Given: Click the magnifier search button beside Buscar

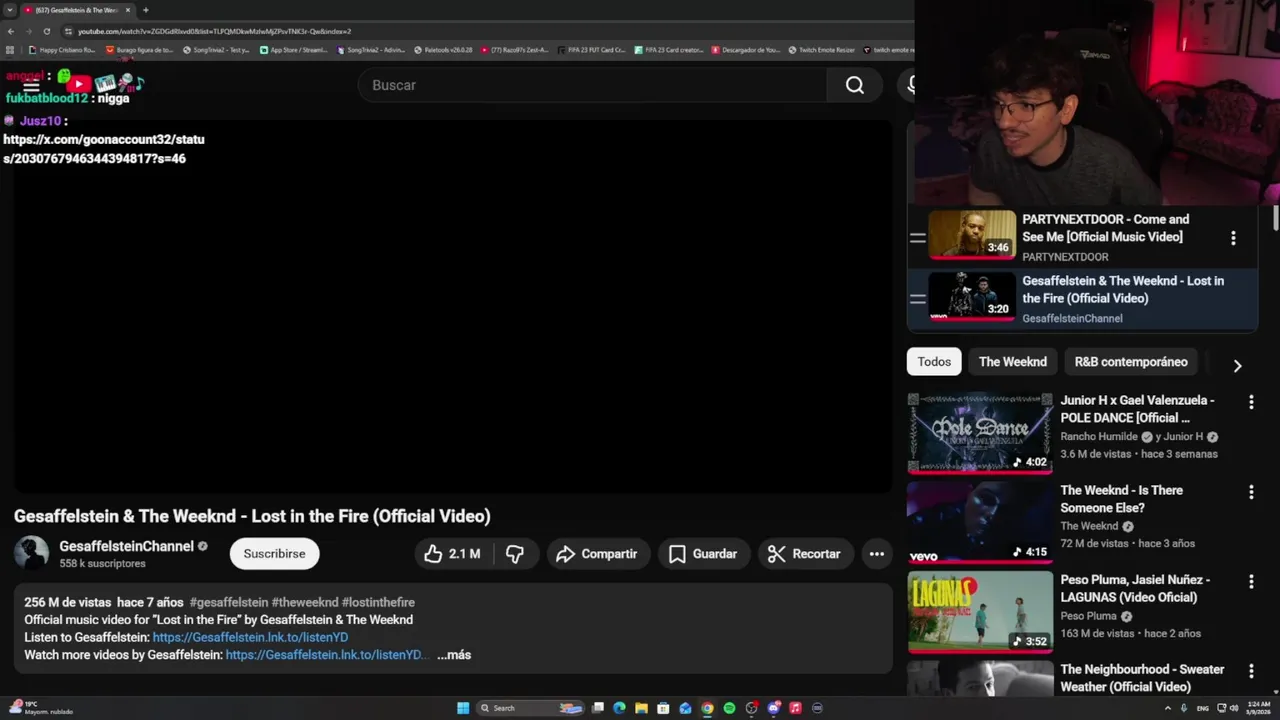Looking at the screenshot, I should pyautogui.click(x=855, y=85).
